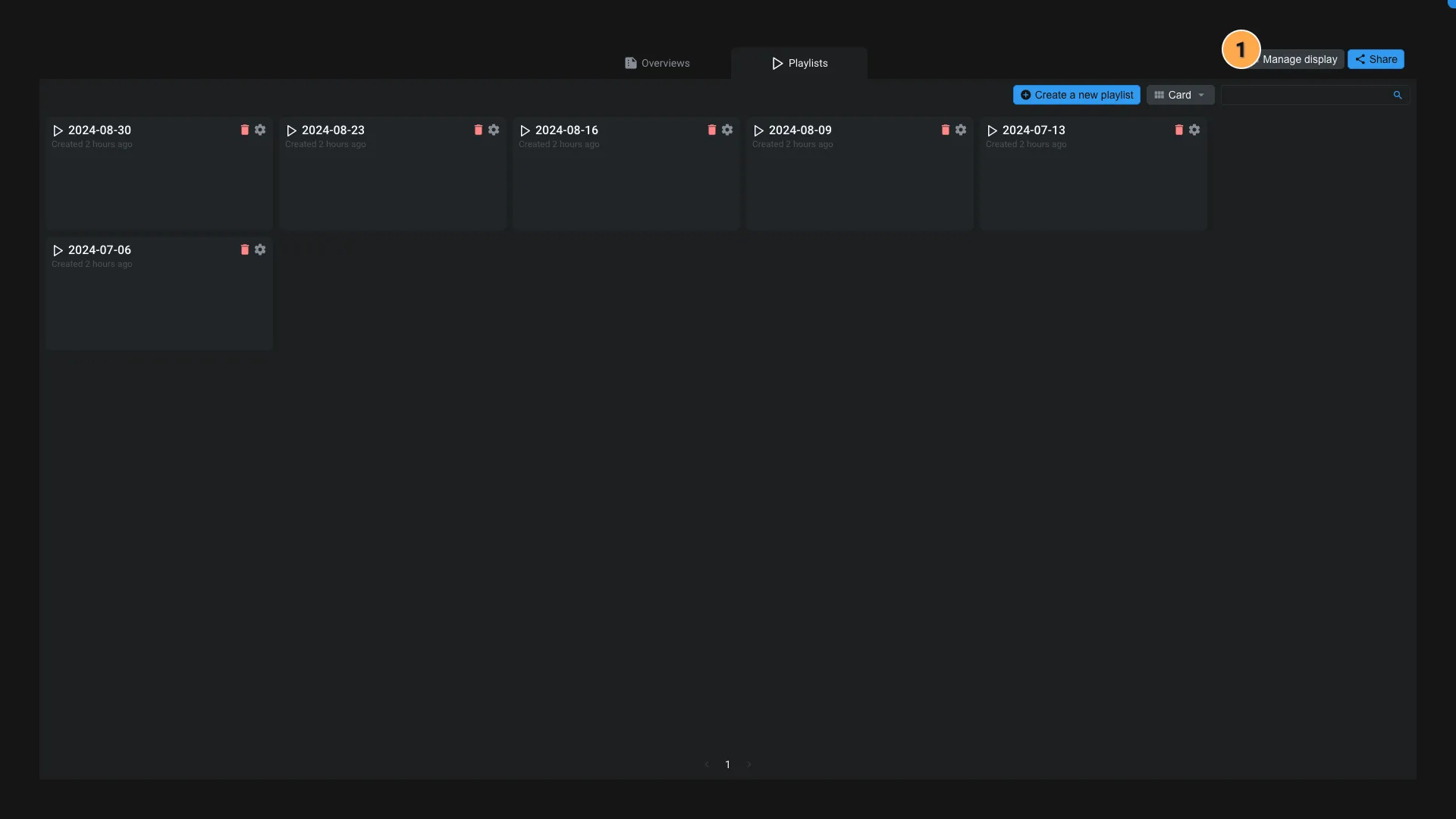Play the 2024-07-13 playlist

tap(992, 130)
